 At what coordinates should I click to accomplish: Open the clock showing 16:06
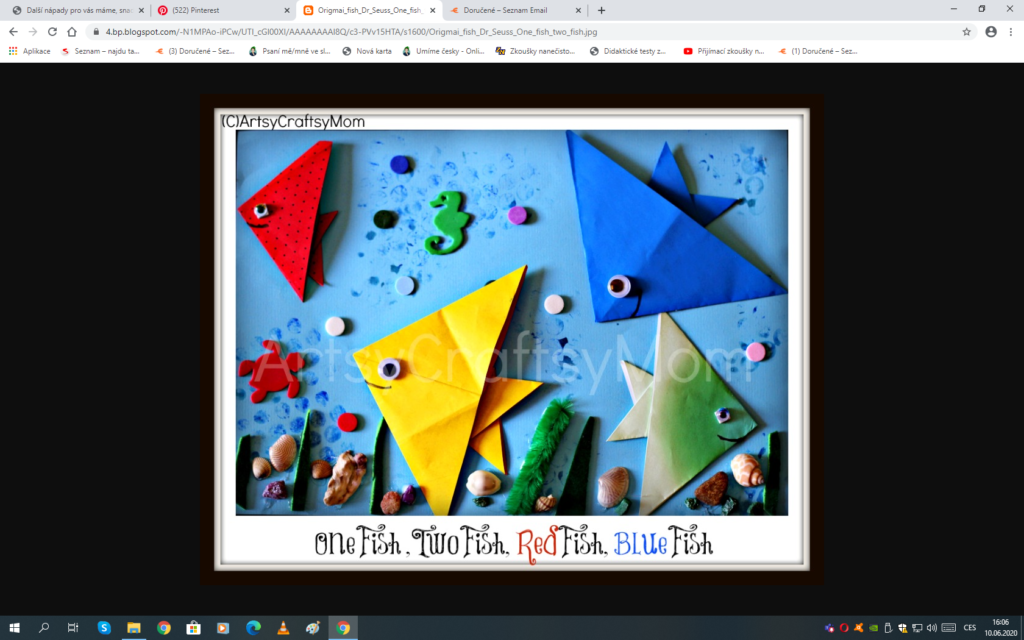1000,628
